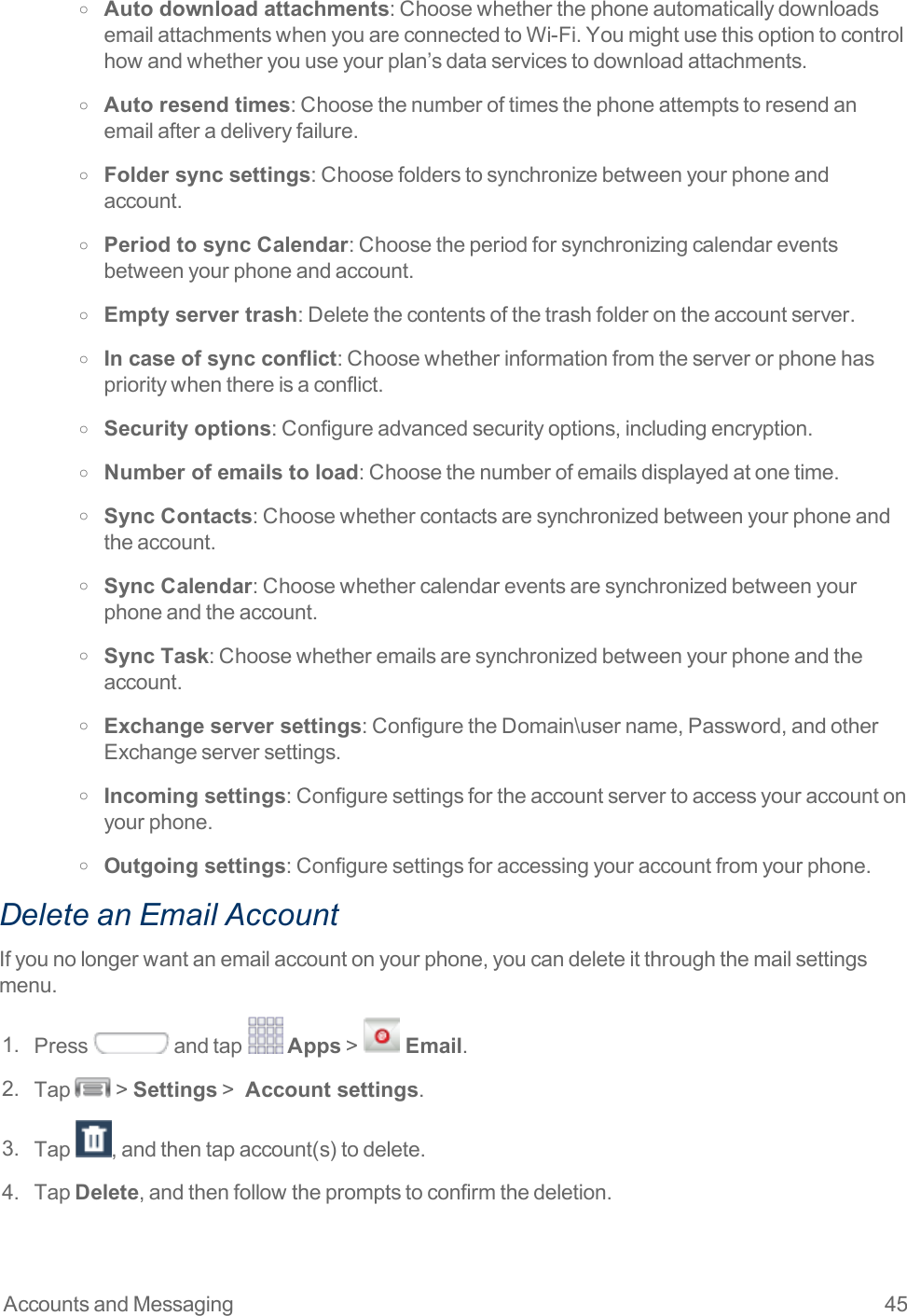Screen dimensions: 907x1316
Task: Click the Apps grid icon
Action: 266,1035
